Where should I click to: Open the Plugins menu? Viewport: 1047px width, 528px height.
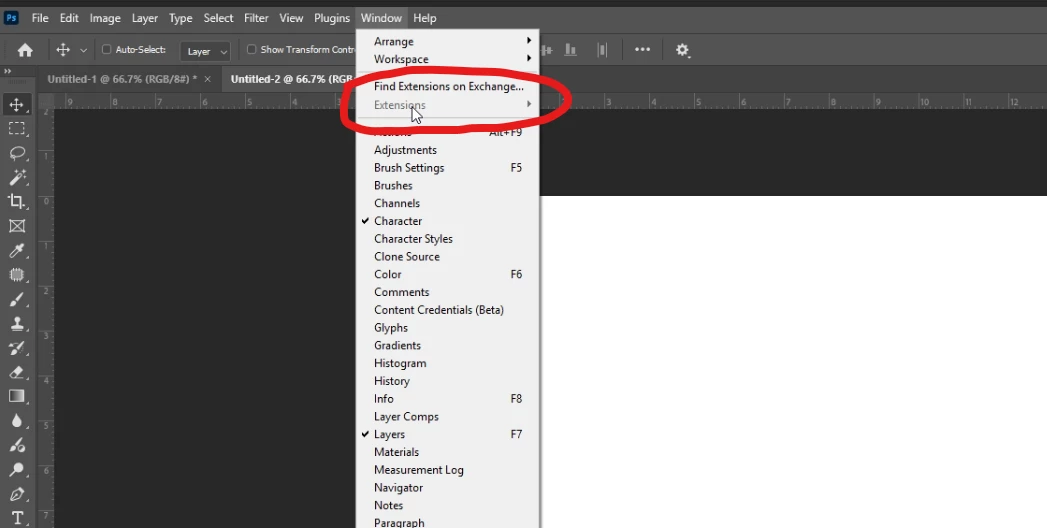coord(332,18)
